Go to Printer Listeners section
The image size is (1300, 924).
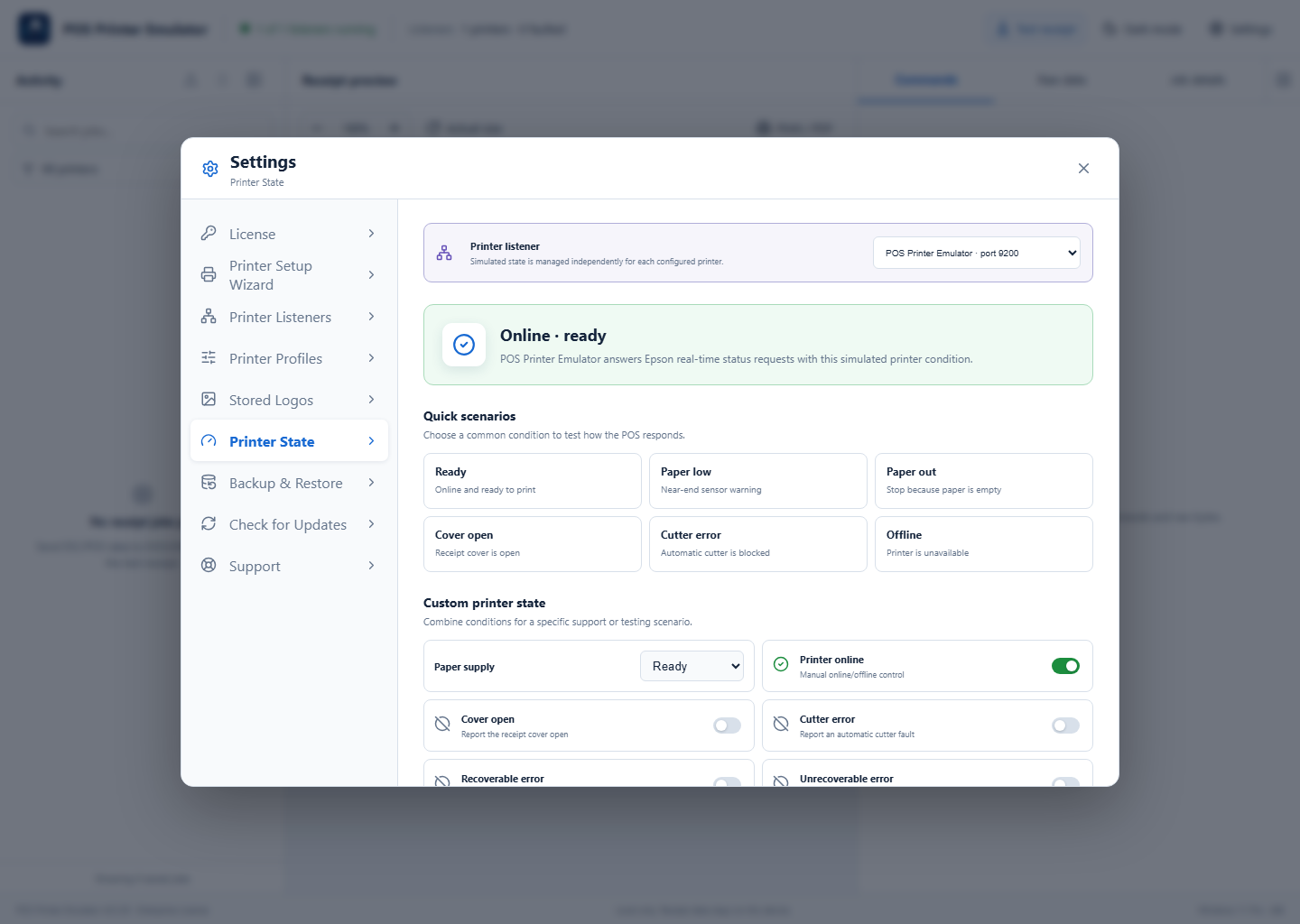point(289,317)
